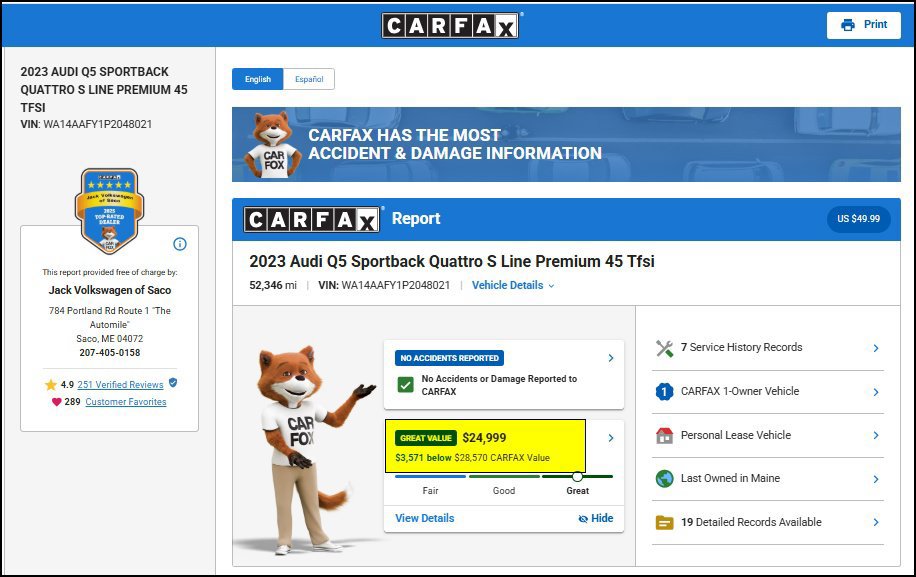This screenshot has height=577, width=916.
Task: Click the Fair segment of value bar
Action: [431, 477]
